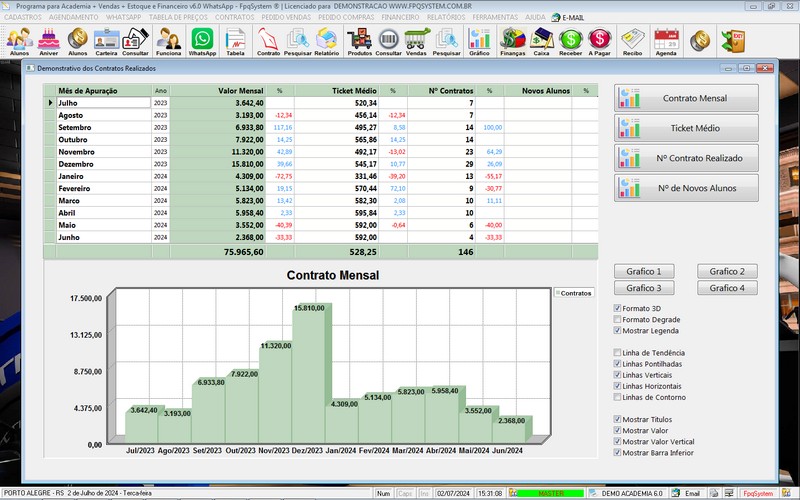Toggle the Mostrar Barra Inferior checkbox
The width and height of the screenshot is (800, 500).
pos(617,453)
